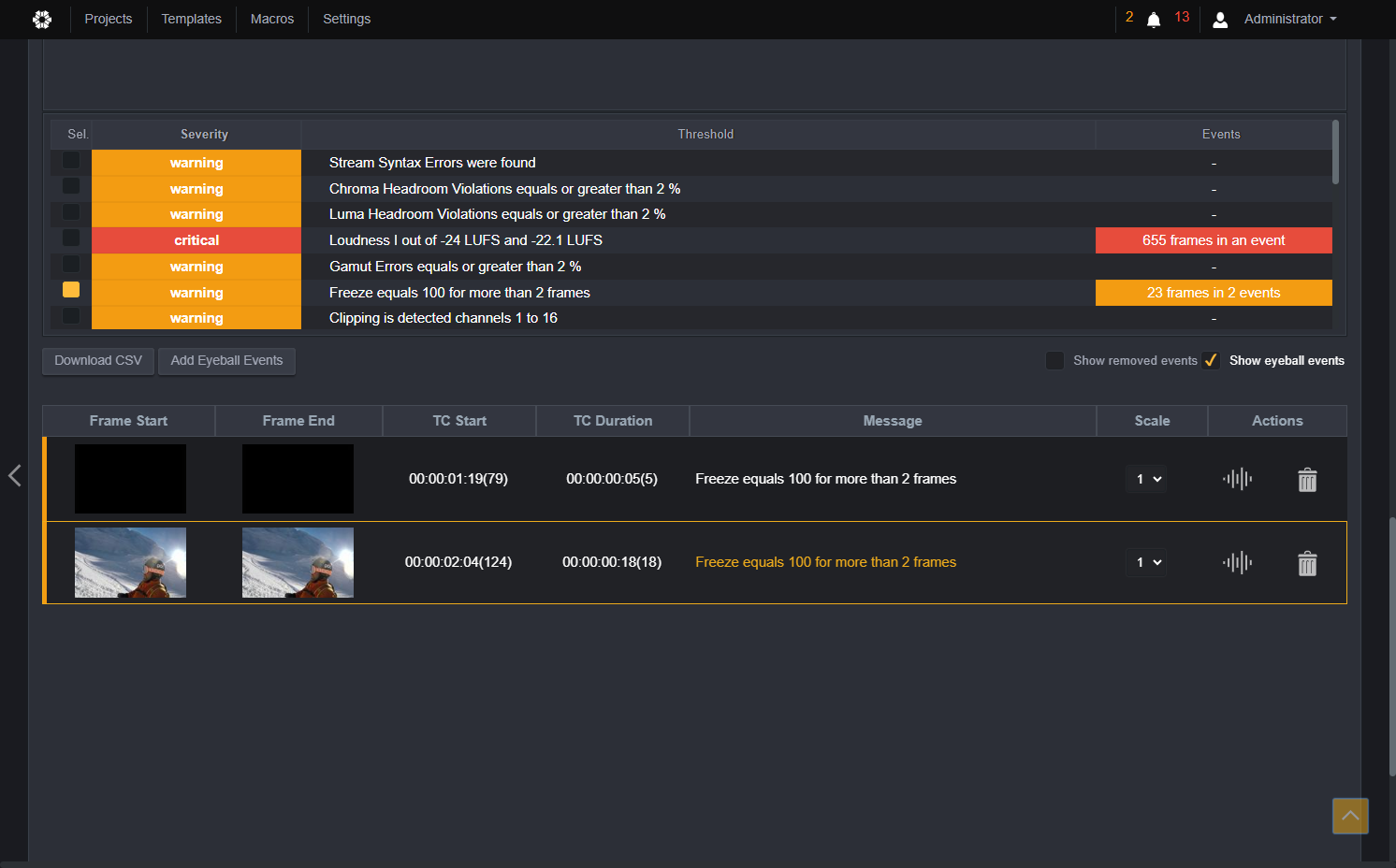Click the 23 frames in 2 events cell
Screen dimensions: 1396x868
pyautogui.click(x=1214, y=293)
